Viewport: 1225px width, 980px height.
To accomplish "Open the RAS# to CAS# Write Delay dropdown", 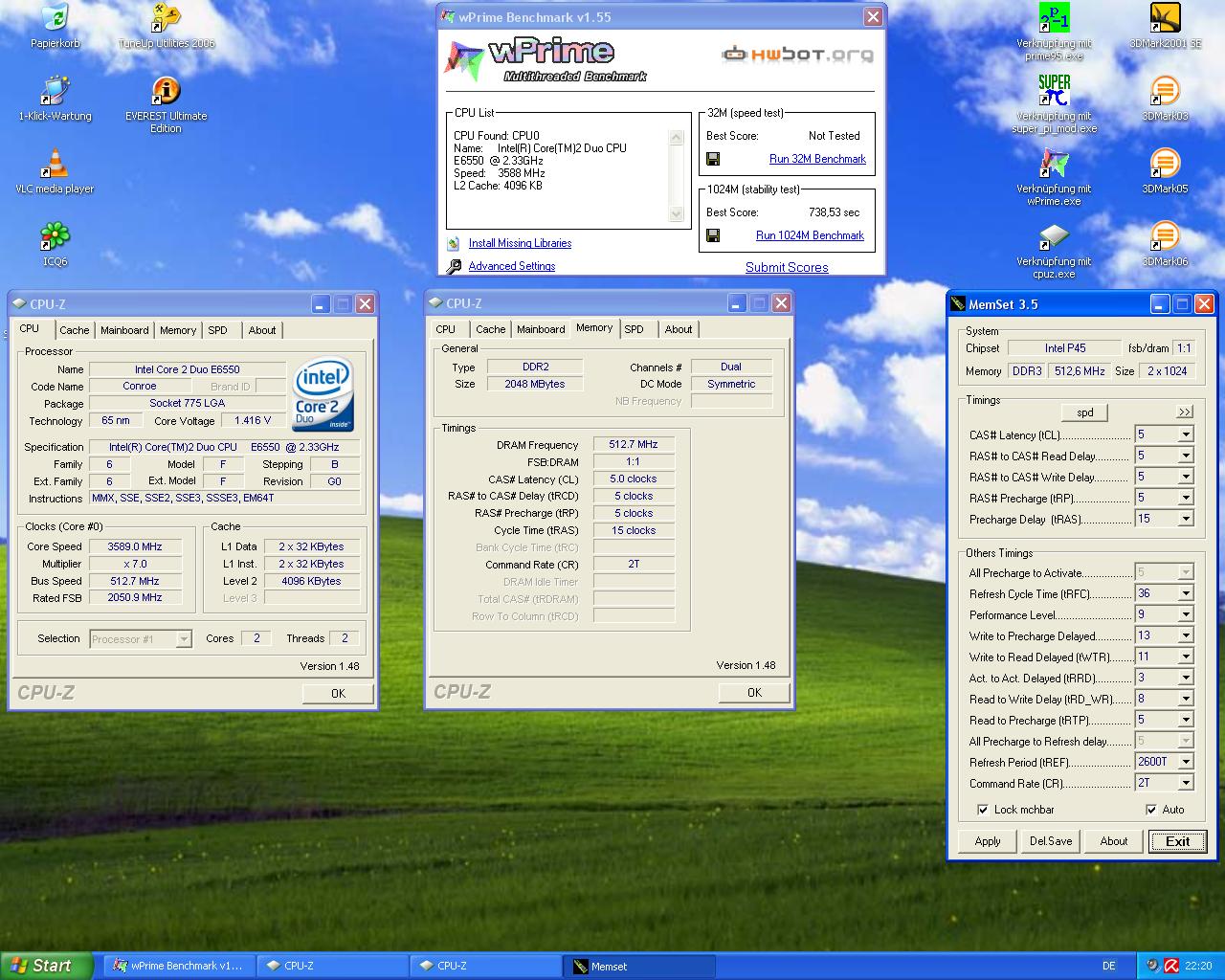I will pos(1185,477).
